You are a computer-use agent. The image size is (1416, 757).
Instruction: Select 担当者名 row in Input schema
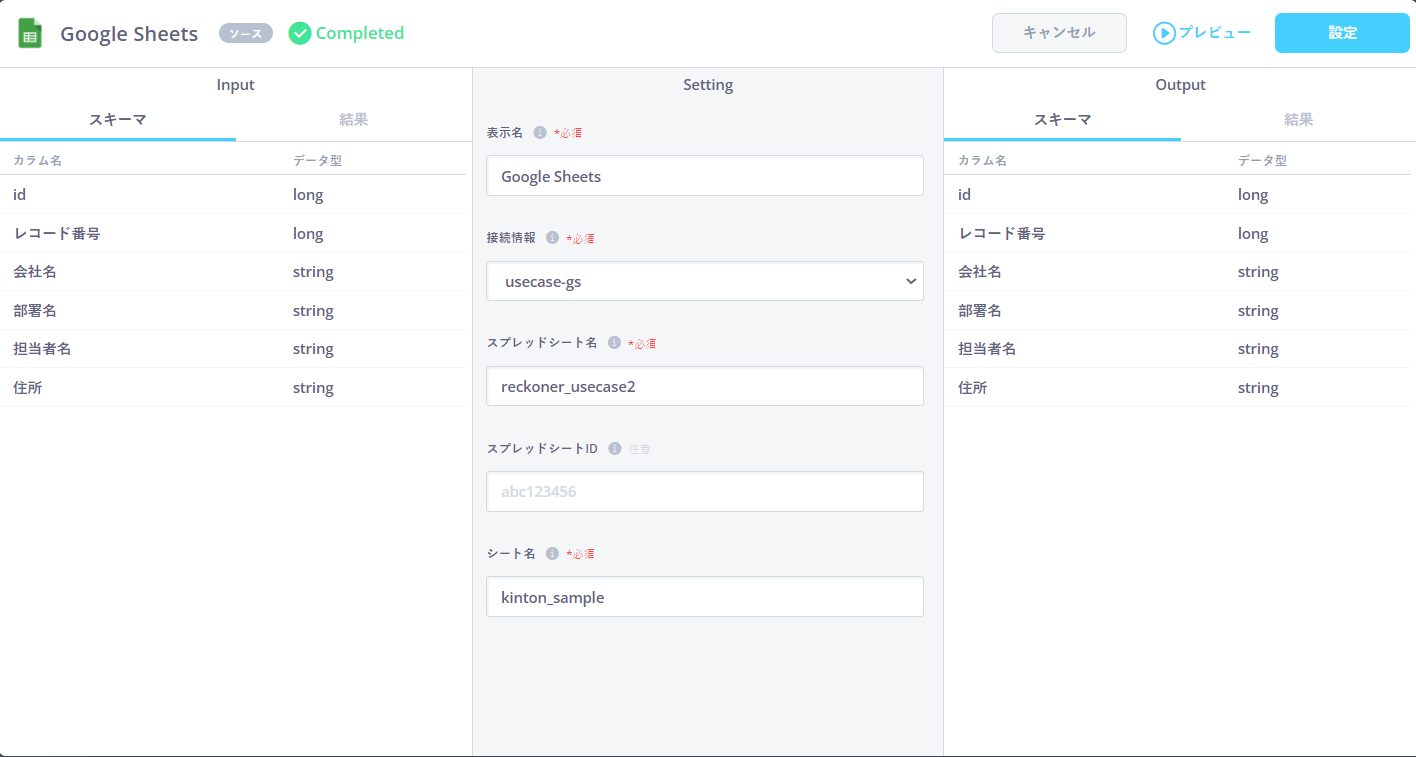(233, 349)
